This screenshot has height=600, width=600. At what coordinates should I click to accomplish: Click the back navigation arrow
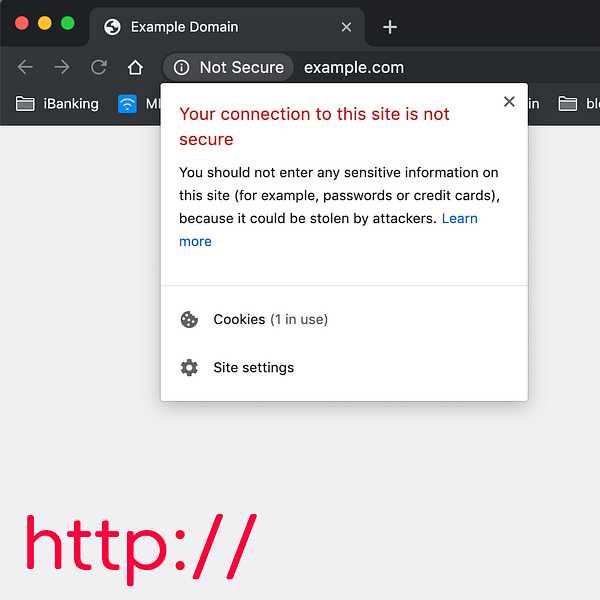25,67
